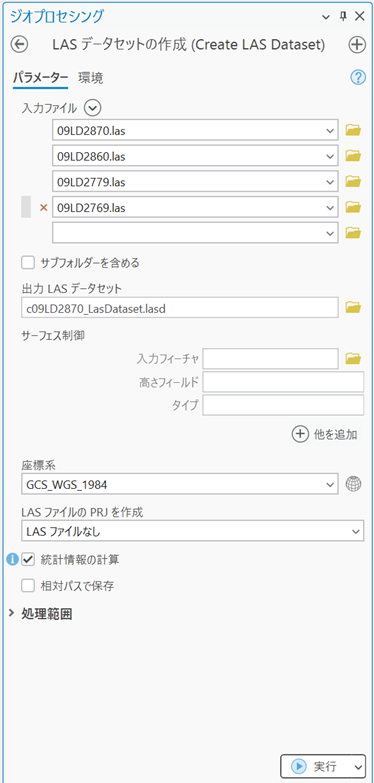Viewport: 374px width, 783px height.
Task: Switch to the パラメーター tab
Action: pos(40,77)
